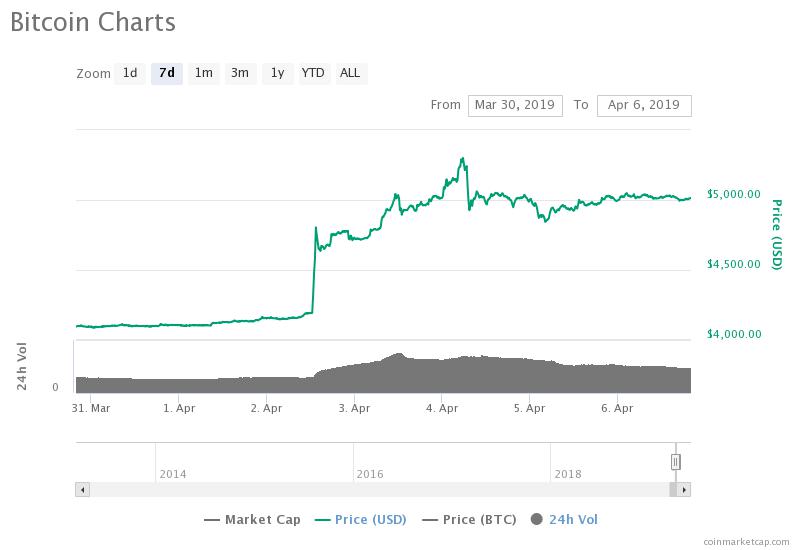Click 2016 in the navigator timeline

[x=370, y=474]
